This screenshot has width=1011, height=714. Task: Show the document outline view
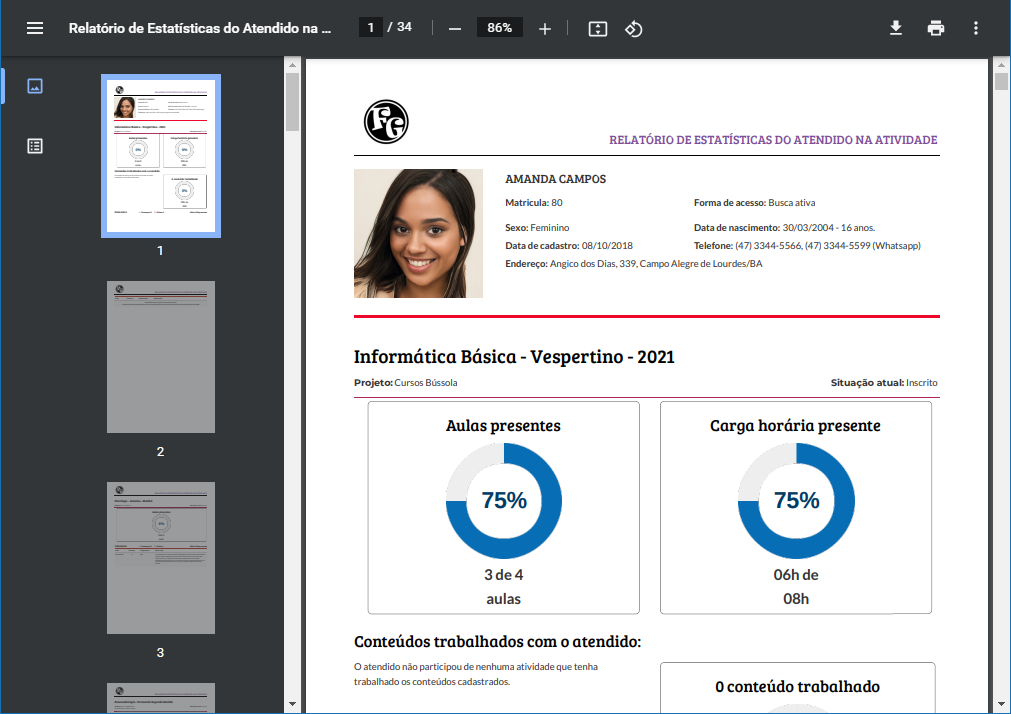click(35, 146)
